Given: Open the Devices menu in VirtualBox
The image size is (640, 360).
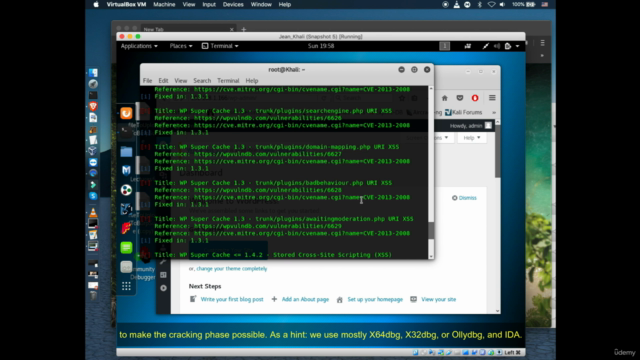Looking at the screenshot, I should coord(233,4).
